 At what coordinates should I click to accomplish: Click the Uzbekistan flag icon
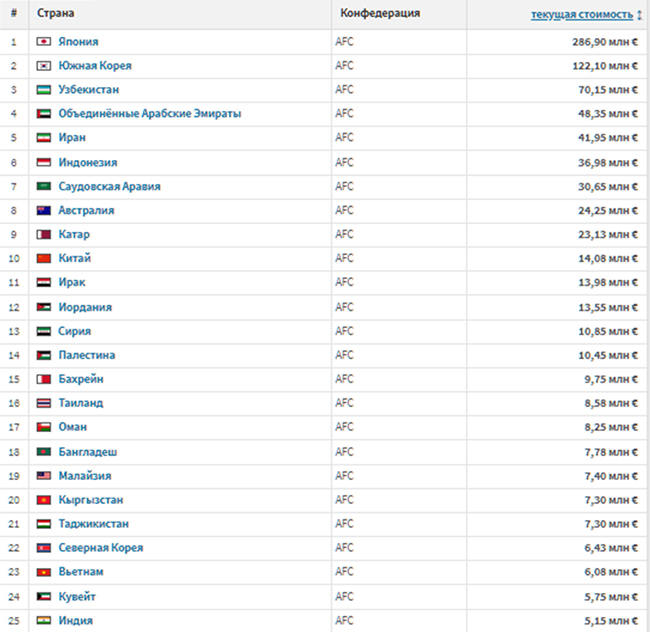click(43, 90)
